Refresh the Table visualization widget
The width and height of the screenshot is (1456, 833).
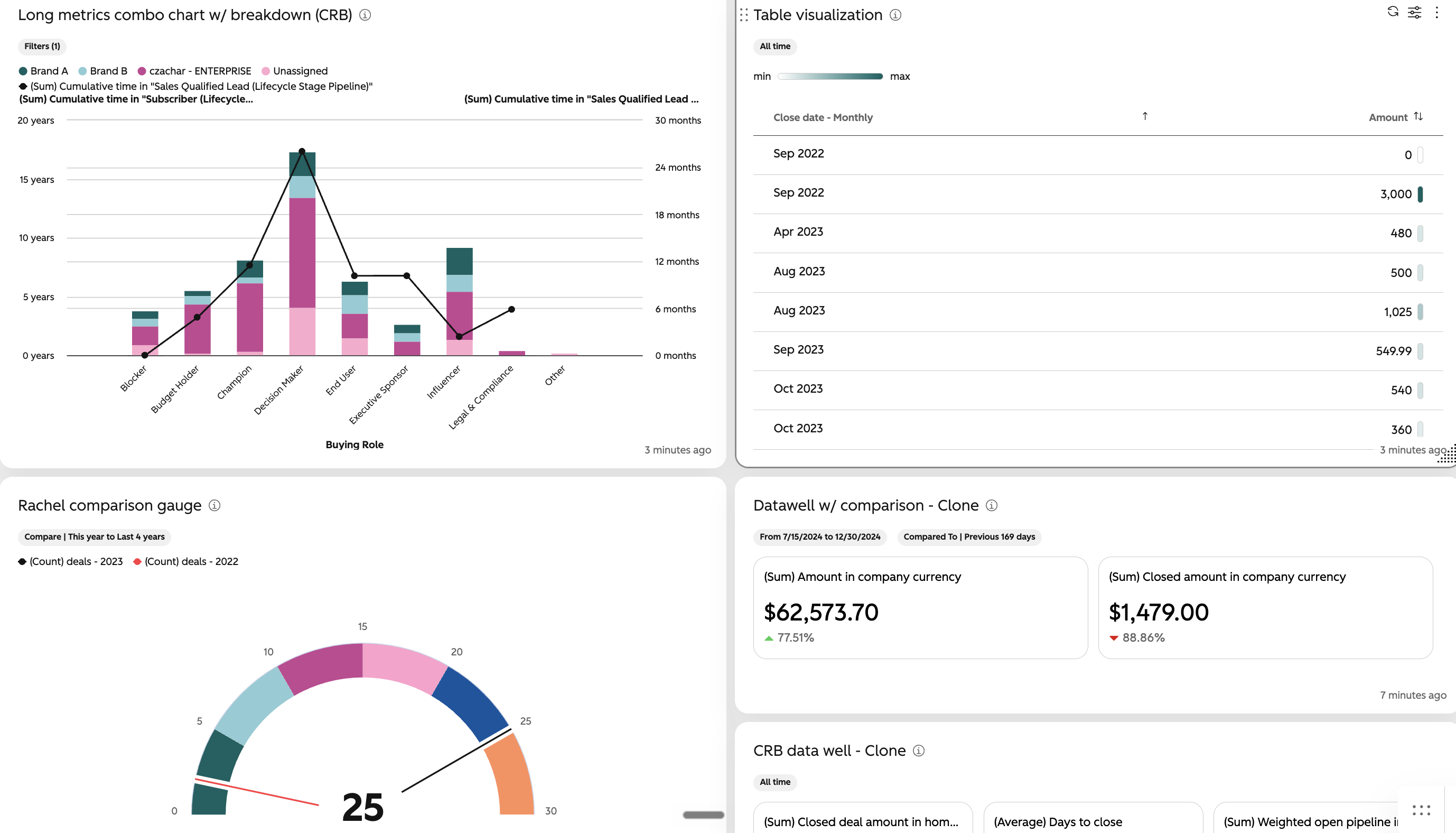point(1393,12)
